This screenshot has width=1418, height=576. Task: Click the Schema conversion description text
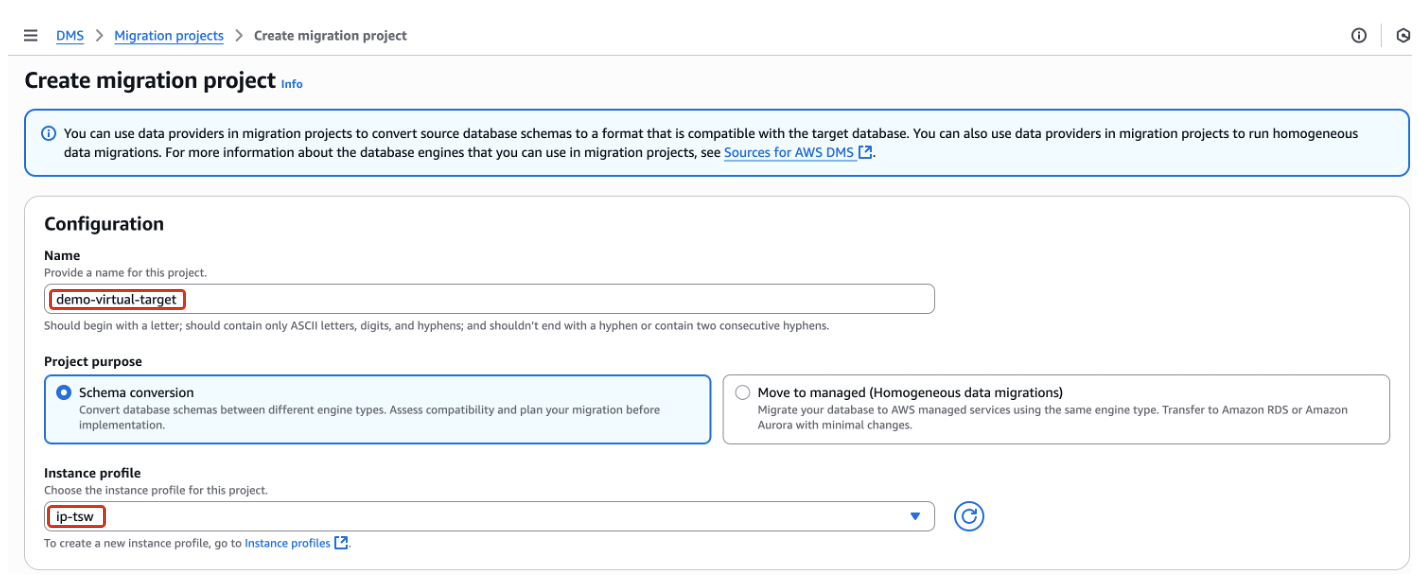click(369, 417)
